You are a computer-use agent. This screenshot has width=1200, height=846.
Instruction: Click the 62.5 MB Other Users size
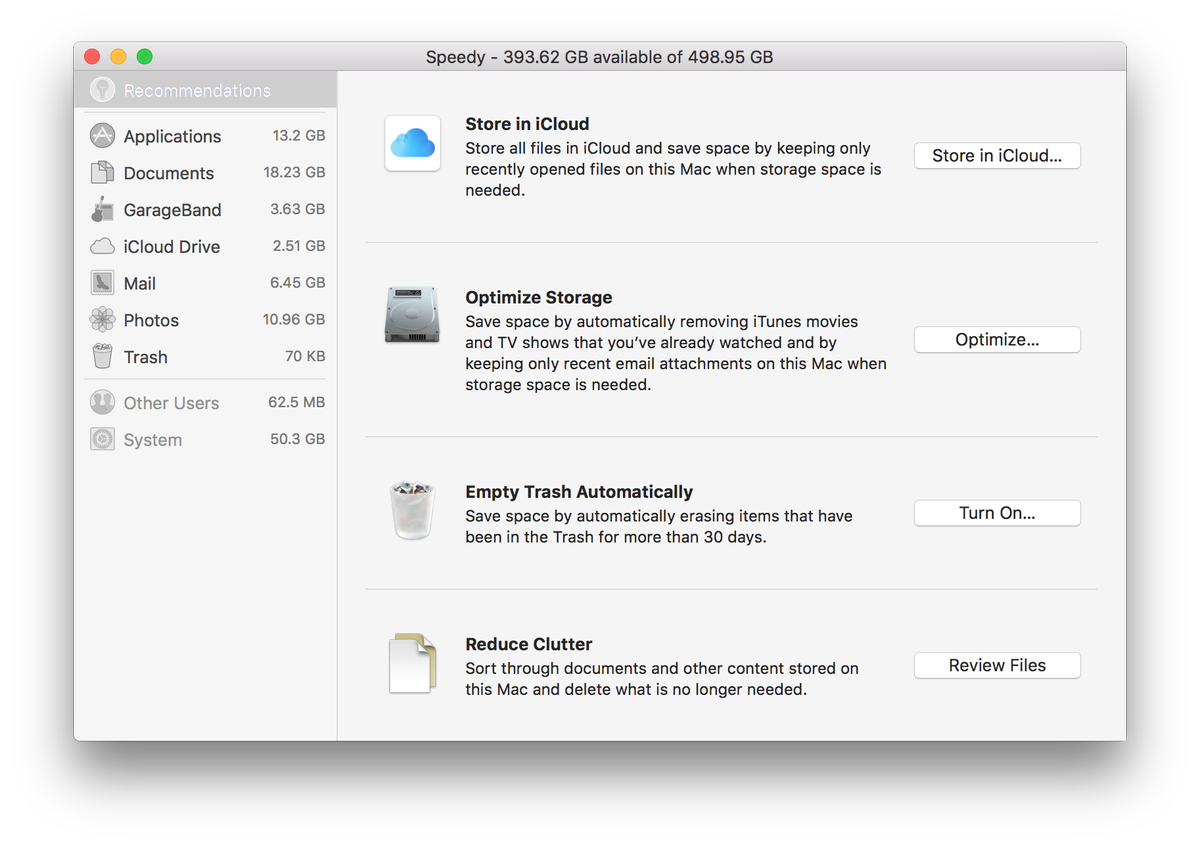tap(297, 402)
